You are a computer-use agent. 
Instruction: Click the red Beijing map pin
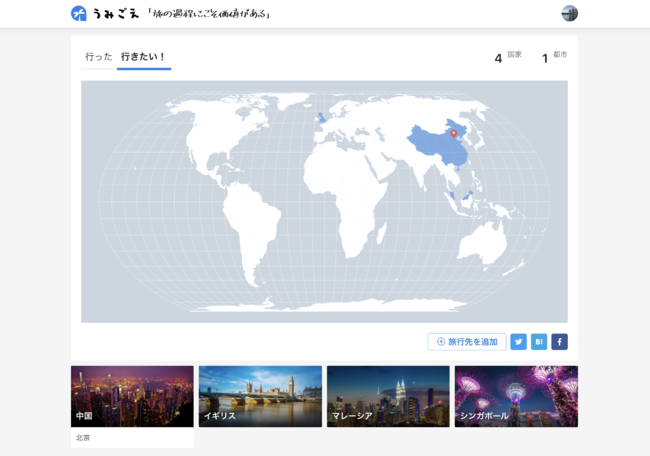[x=453, y=132]
